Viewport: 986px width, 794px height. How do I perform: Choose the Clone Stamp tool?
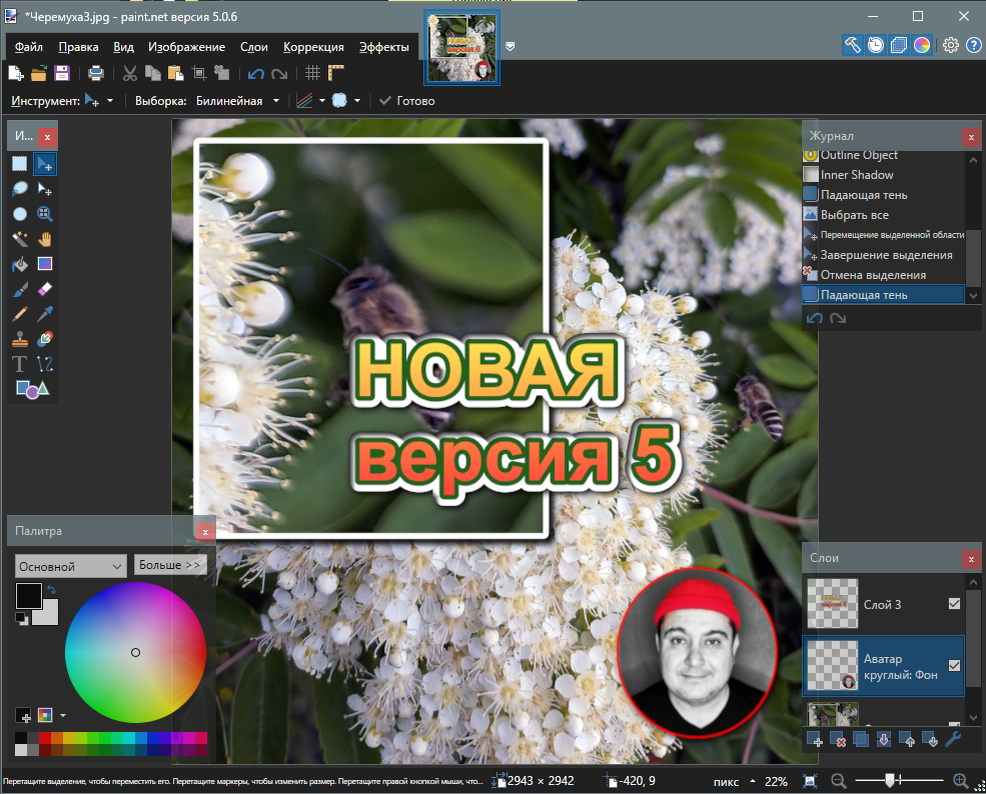pos(19,338)
